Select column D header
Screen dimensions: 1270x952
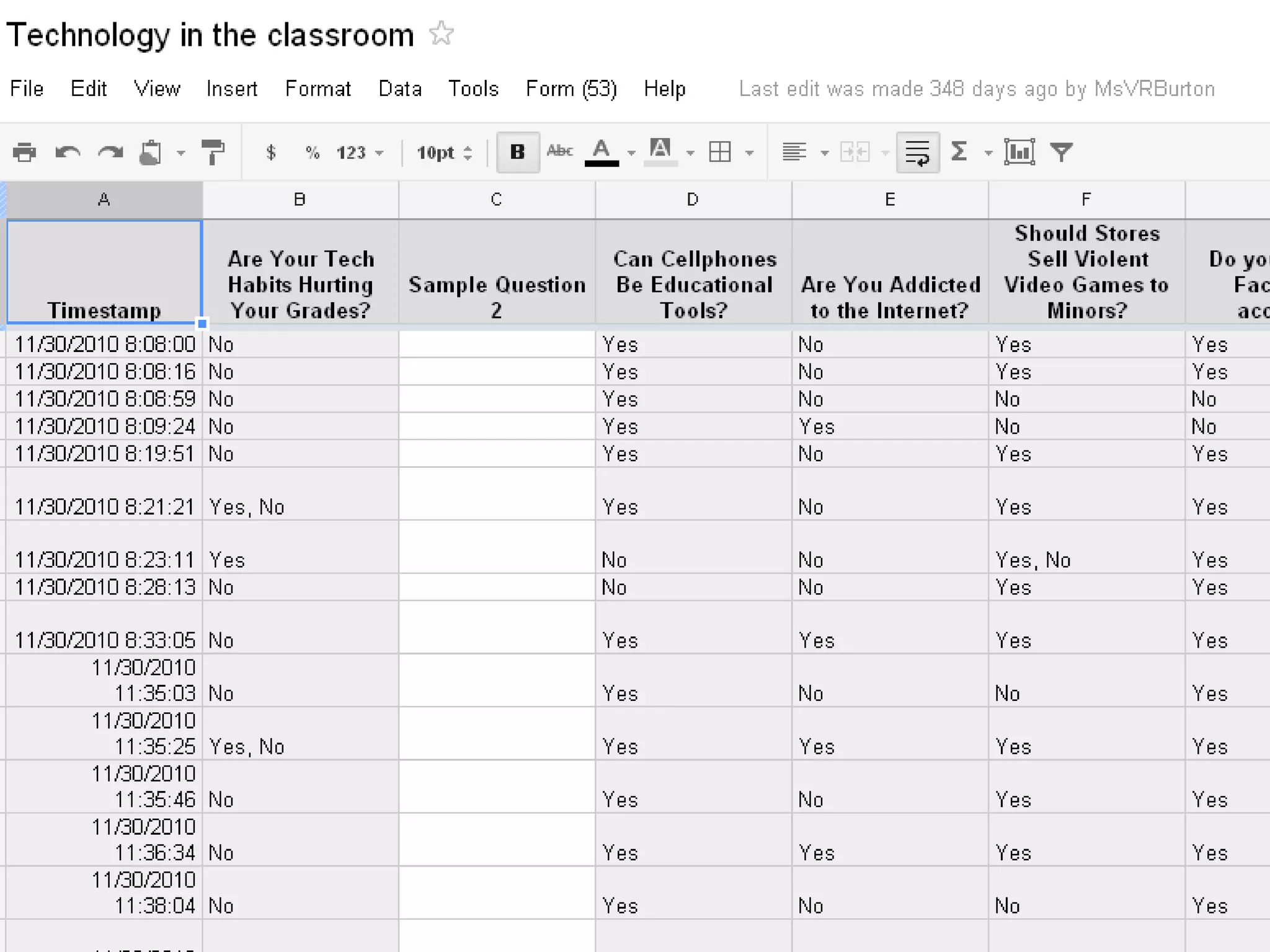[693, 200]
